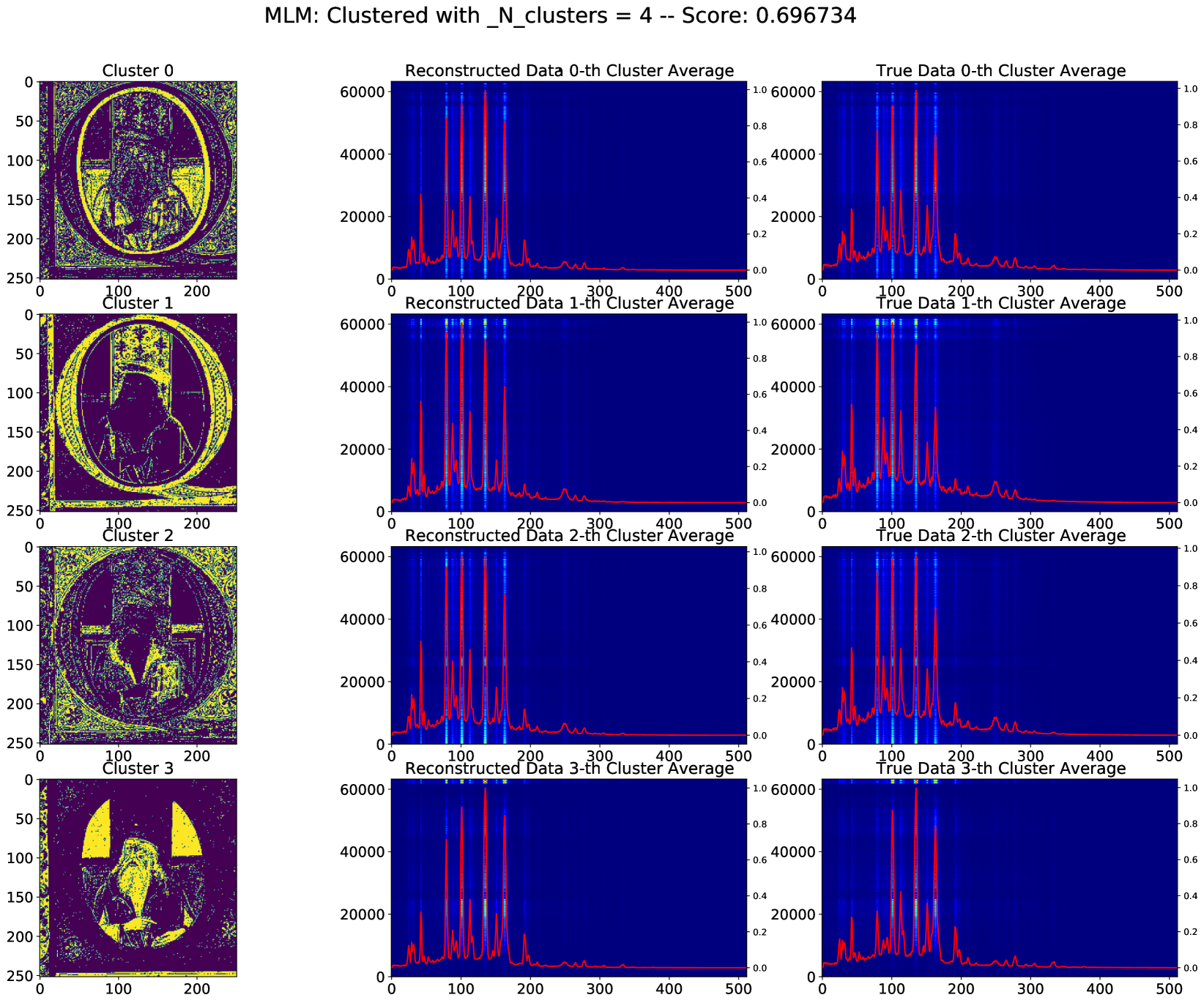Click the Reconstructed Data 2-th cluster spectrum plot

click(x=569, y=646)
